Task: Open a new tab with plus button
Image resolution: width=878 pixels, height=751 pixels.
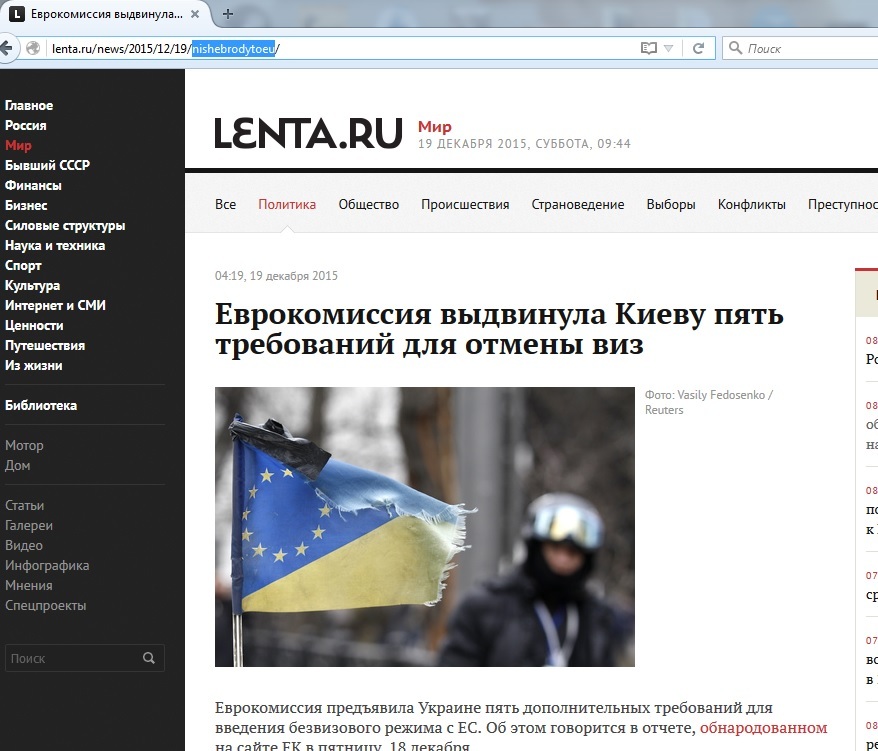Action: pos(228,14)
